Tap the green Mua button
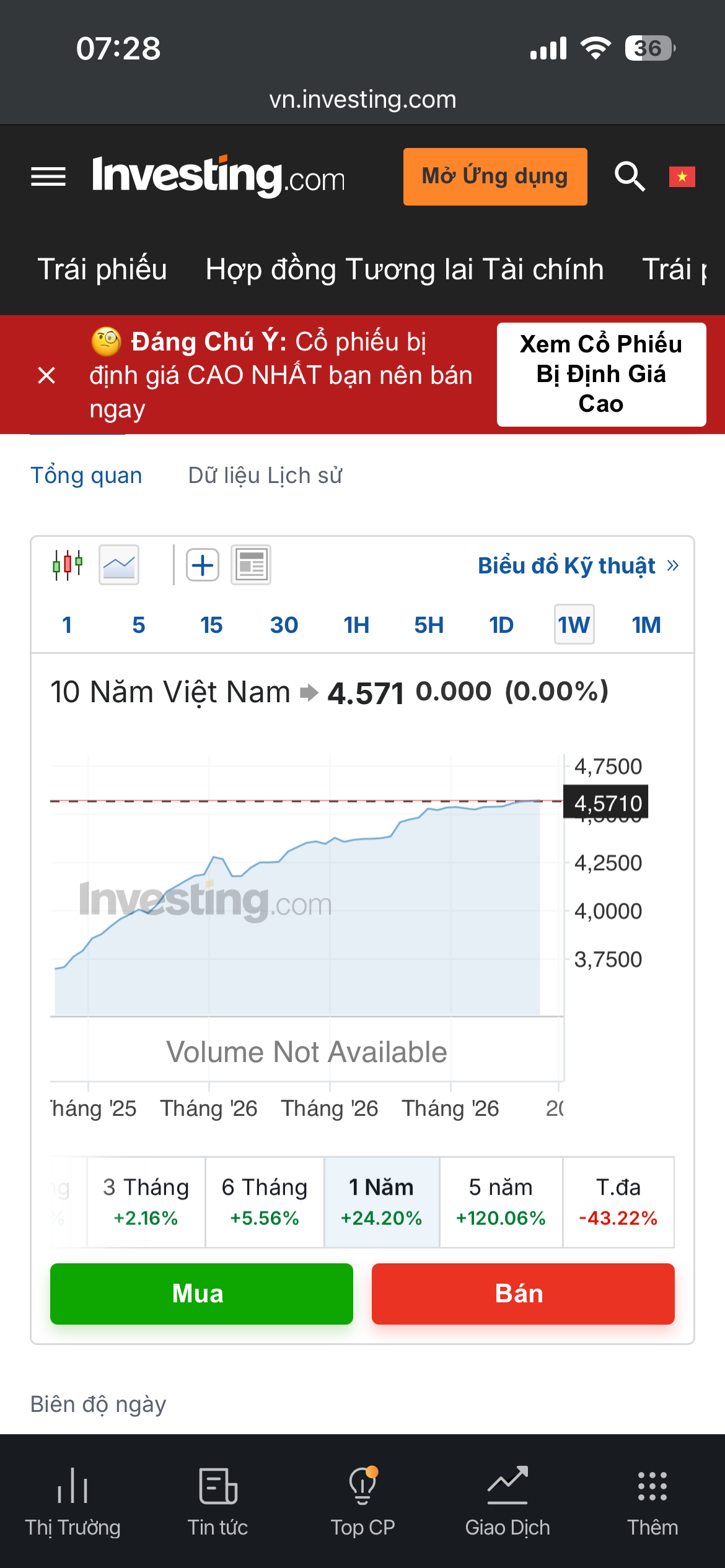This screenshot has width=725, height=1568. click(201, 1294)
